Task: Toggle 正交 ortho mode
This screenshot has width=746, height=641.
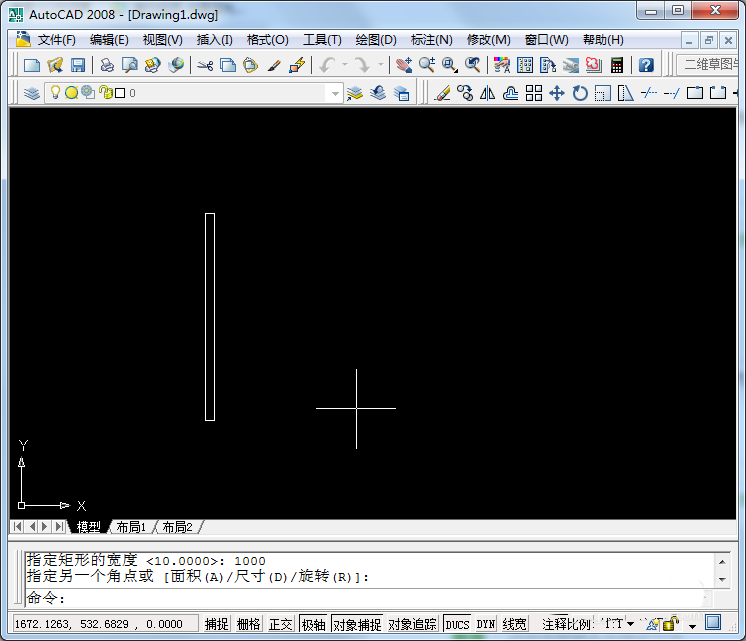Action: point(280,624)
